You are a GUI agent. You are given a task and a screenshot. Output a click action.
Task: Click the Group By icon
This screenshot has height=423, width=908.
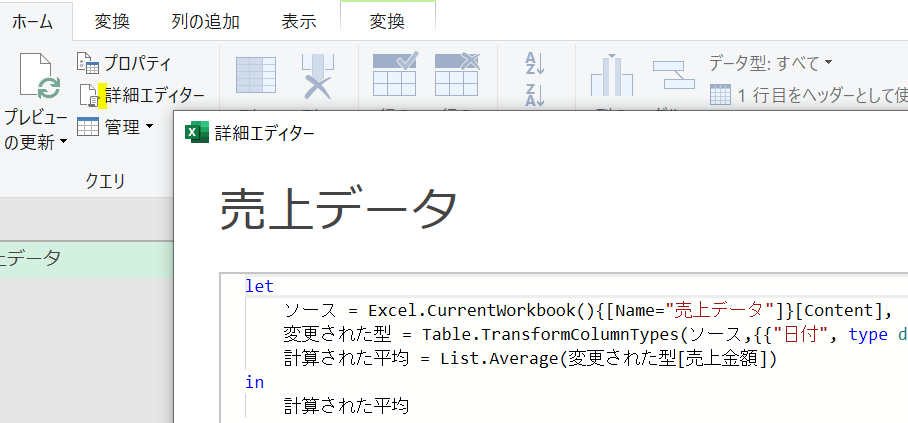click(673, 76)
